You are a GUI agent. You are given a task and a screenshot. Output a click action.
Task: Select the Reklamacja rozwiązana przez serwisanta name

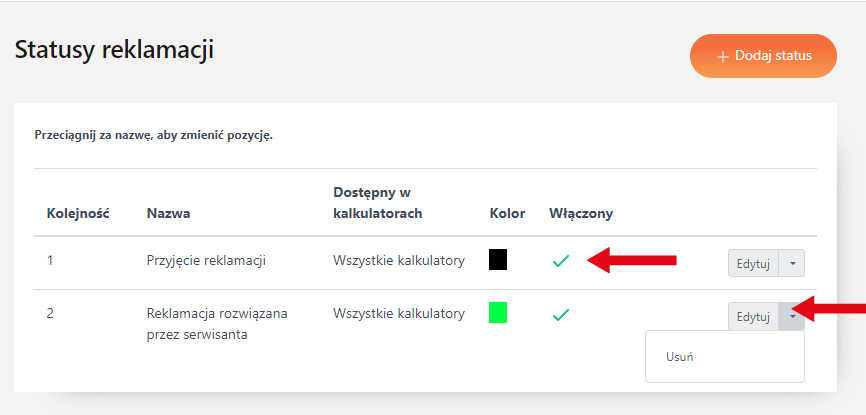pos(217,324)
